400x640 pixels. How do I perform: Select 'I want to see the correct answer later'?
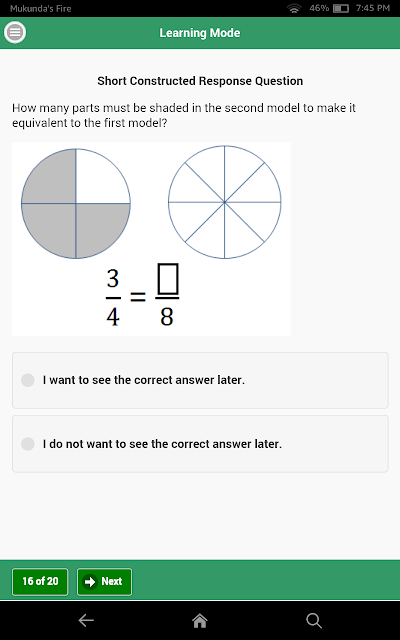tap(200, 380)
